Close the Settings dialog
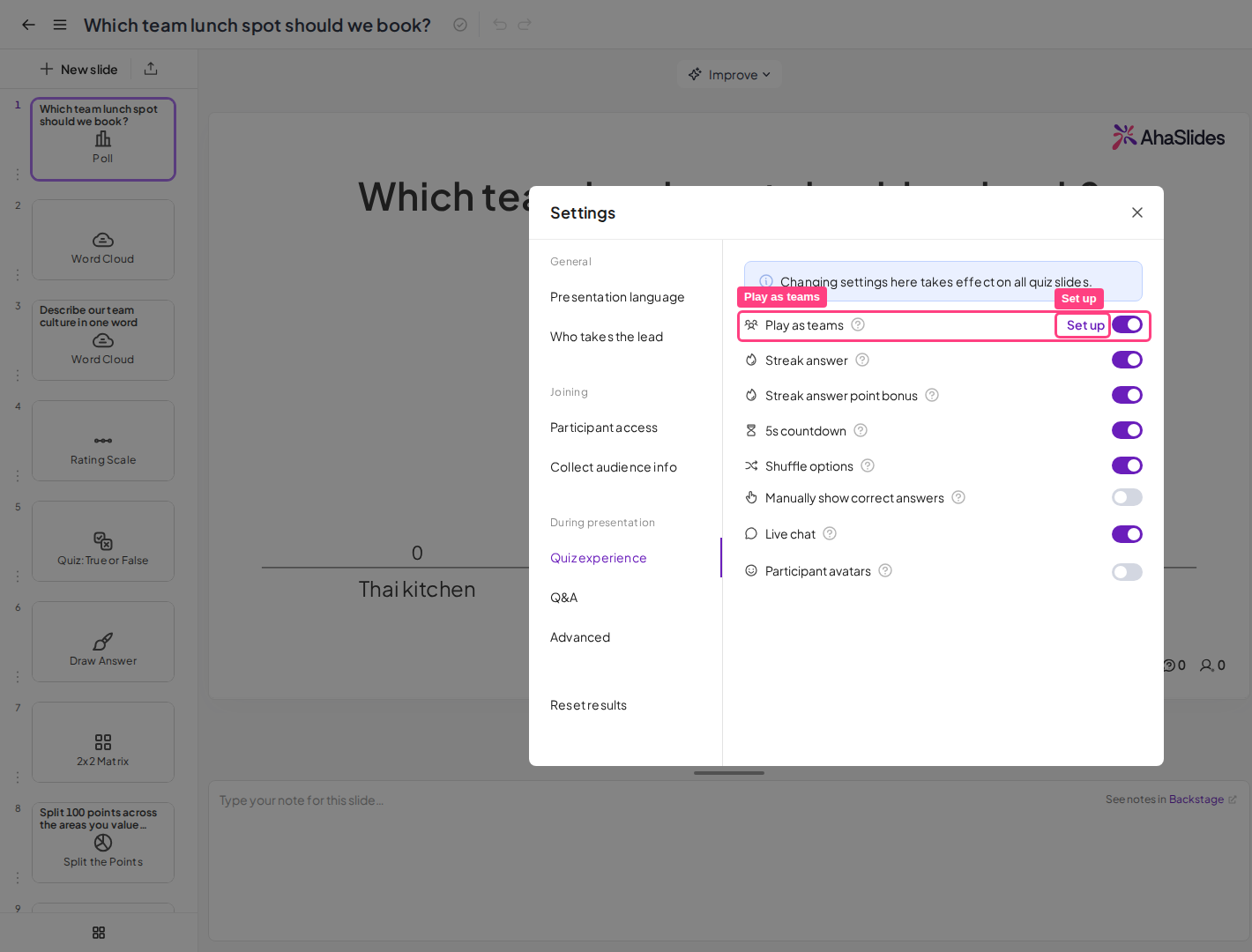 pyautogui.click(x=1137, y=212)
